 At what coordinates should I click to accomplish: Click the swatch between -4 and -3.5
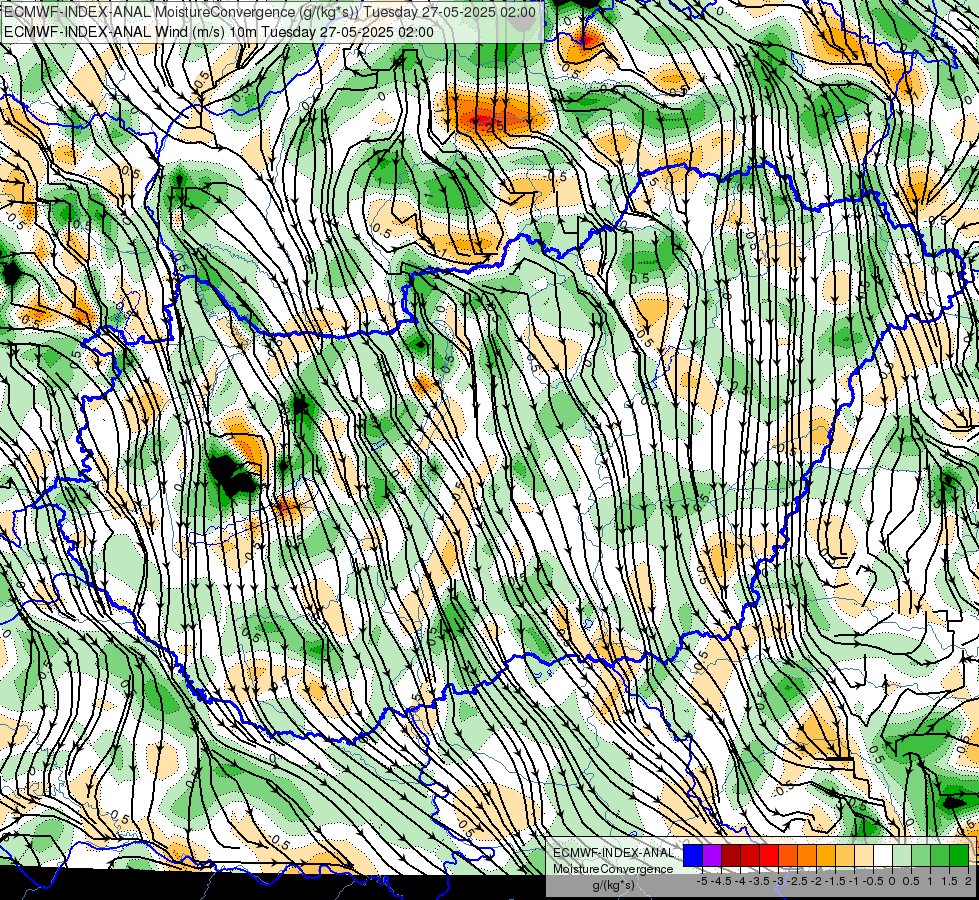pyautogui.click(x=750, y=856)
